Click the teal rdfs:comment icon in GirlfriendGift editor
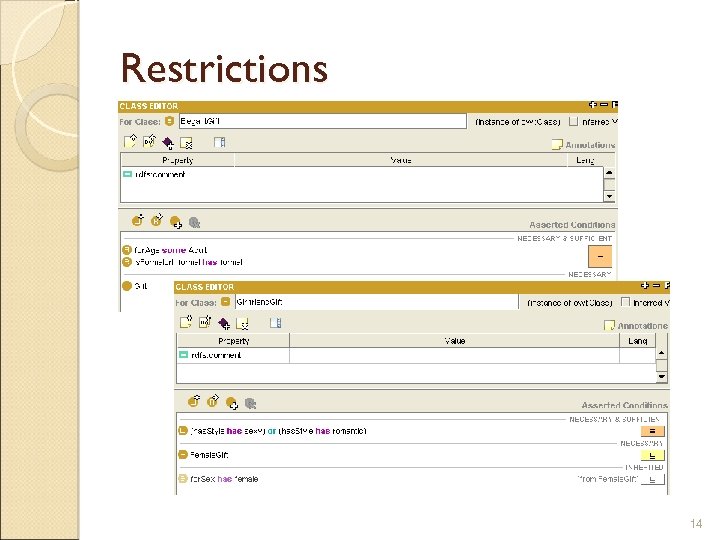 pos(183,354)
